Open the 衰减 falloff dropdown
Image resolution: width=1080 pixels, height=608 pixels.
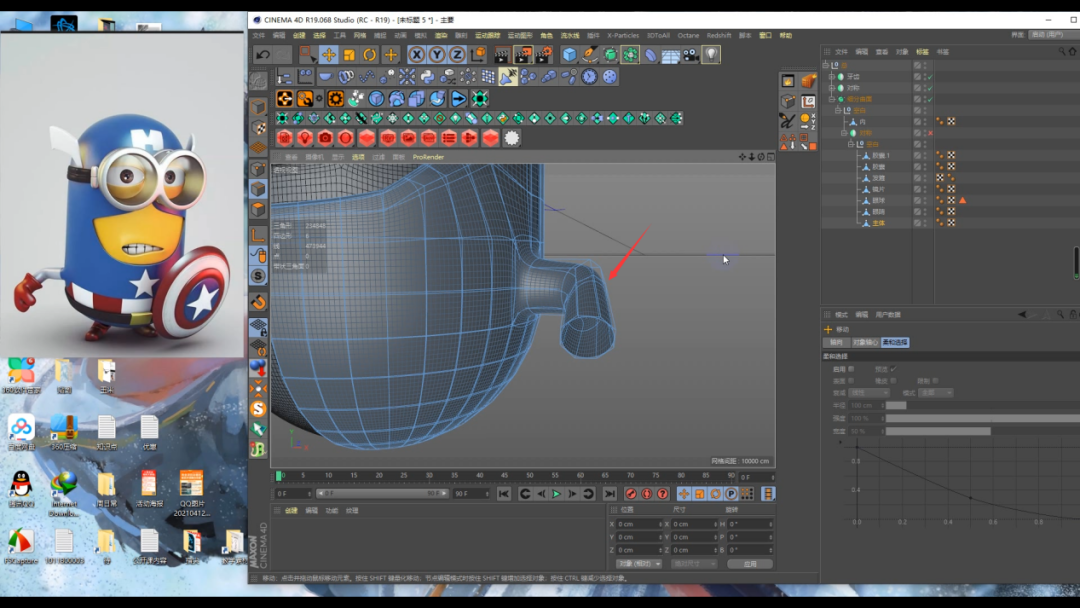click(868, 392)
